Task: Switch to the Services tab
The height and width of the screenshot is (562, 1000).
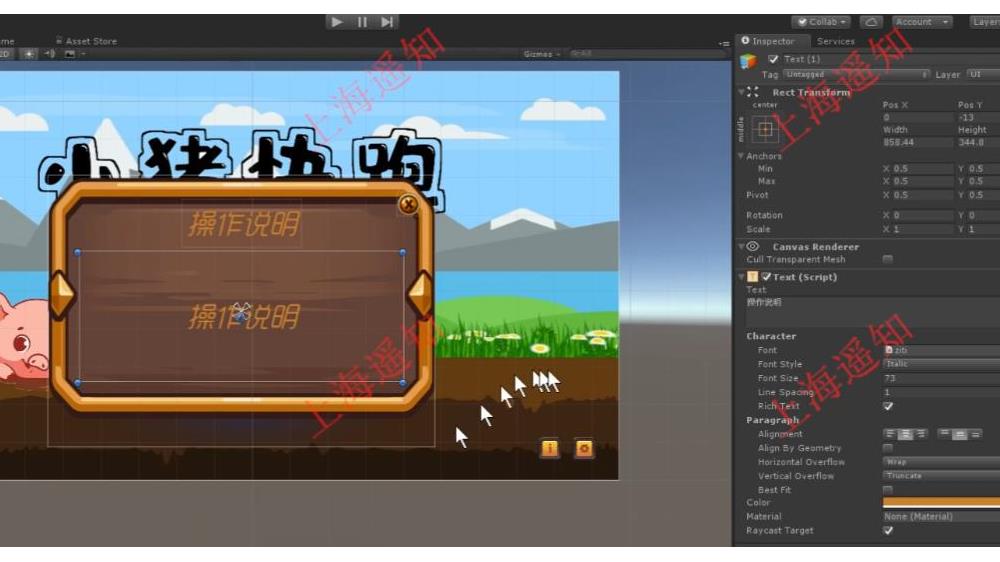Action: click(x=835, y=41)
